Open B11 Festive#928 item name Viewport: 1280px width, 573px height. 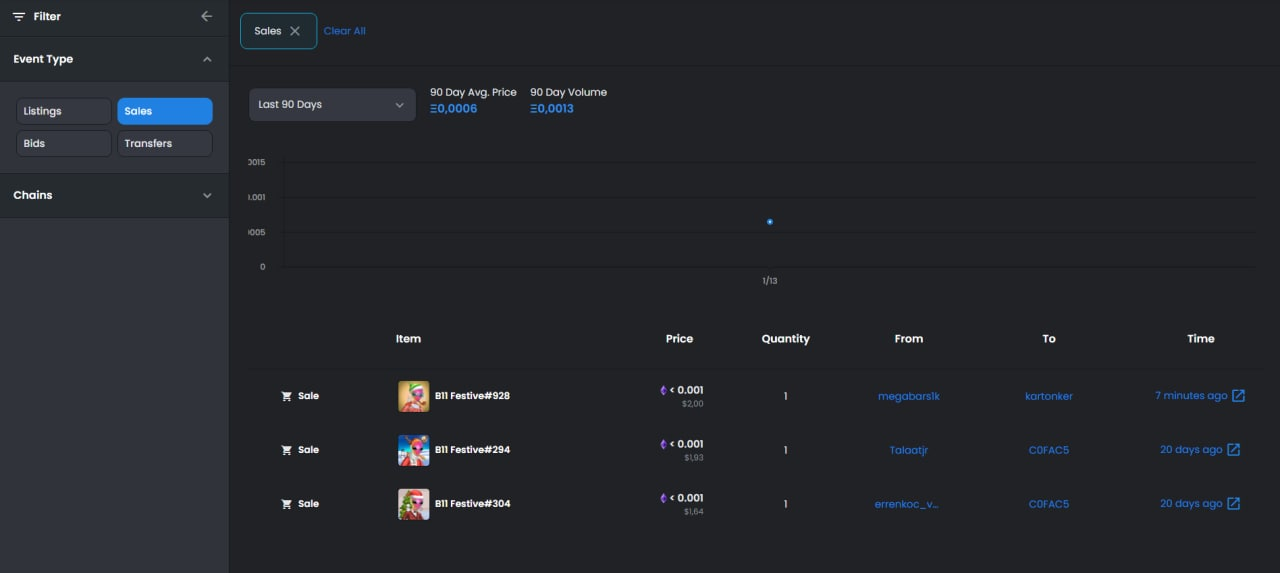(472, 396)
